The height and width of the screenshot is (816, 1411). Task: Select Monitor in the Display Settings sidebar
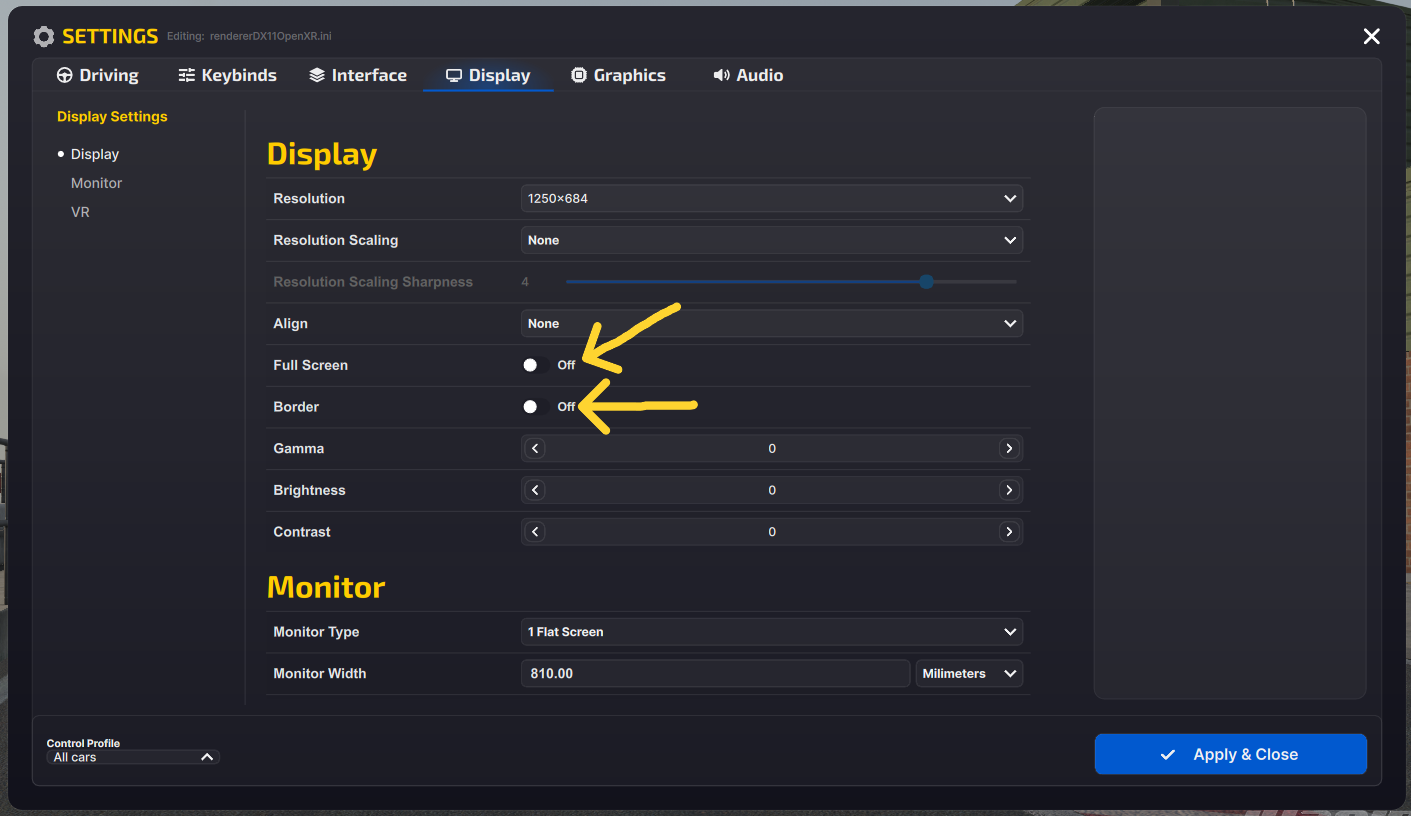click(x=96, y=182)
